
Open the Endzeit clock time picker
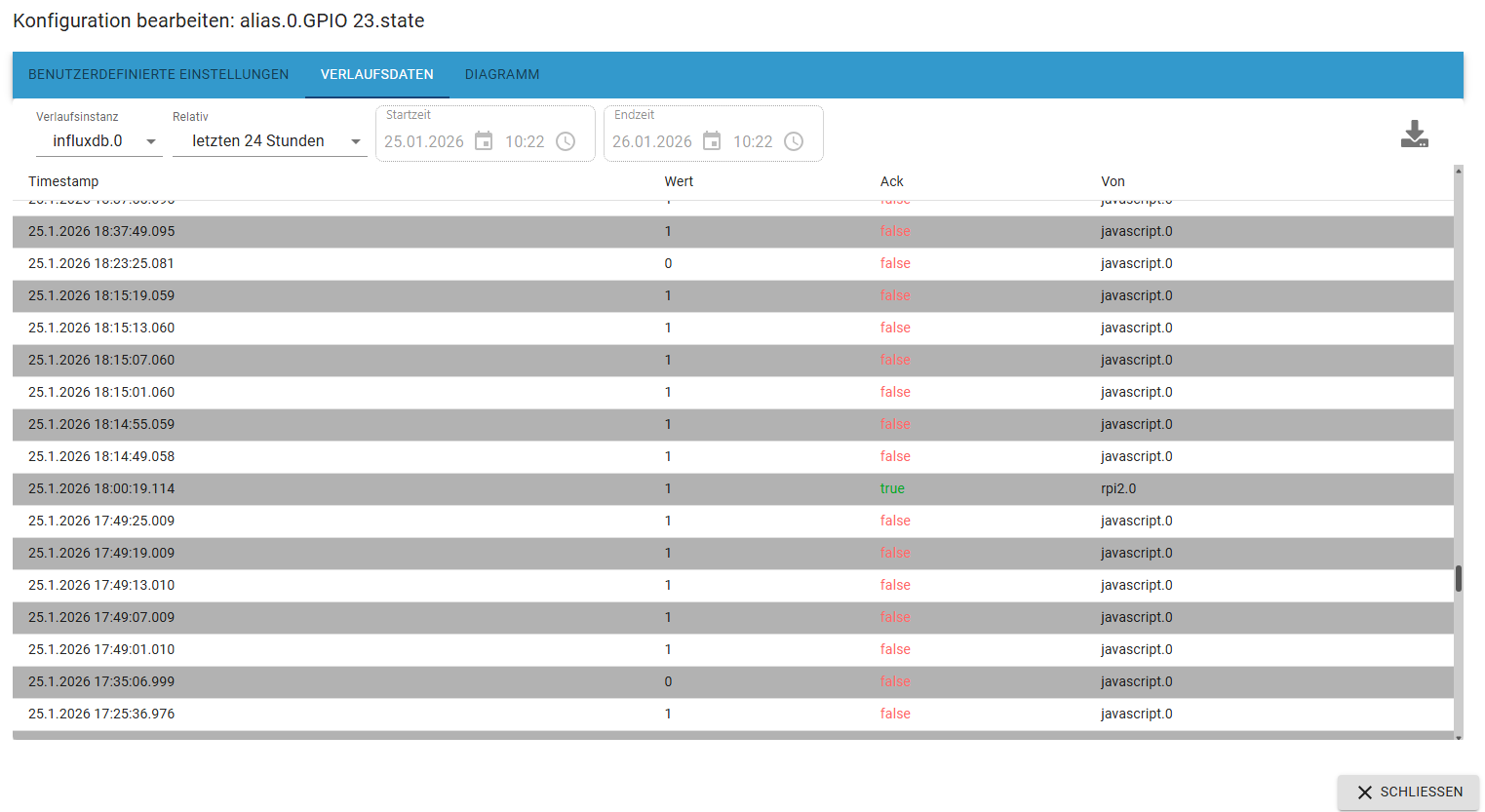pyautogui.click(x=794, y=141)
